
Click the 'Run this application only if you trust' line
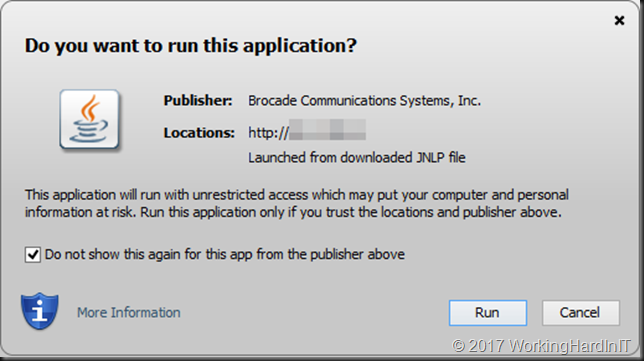[351, 212]
